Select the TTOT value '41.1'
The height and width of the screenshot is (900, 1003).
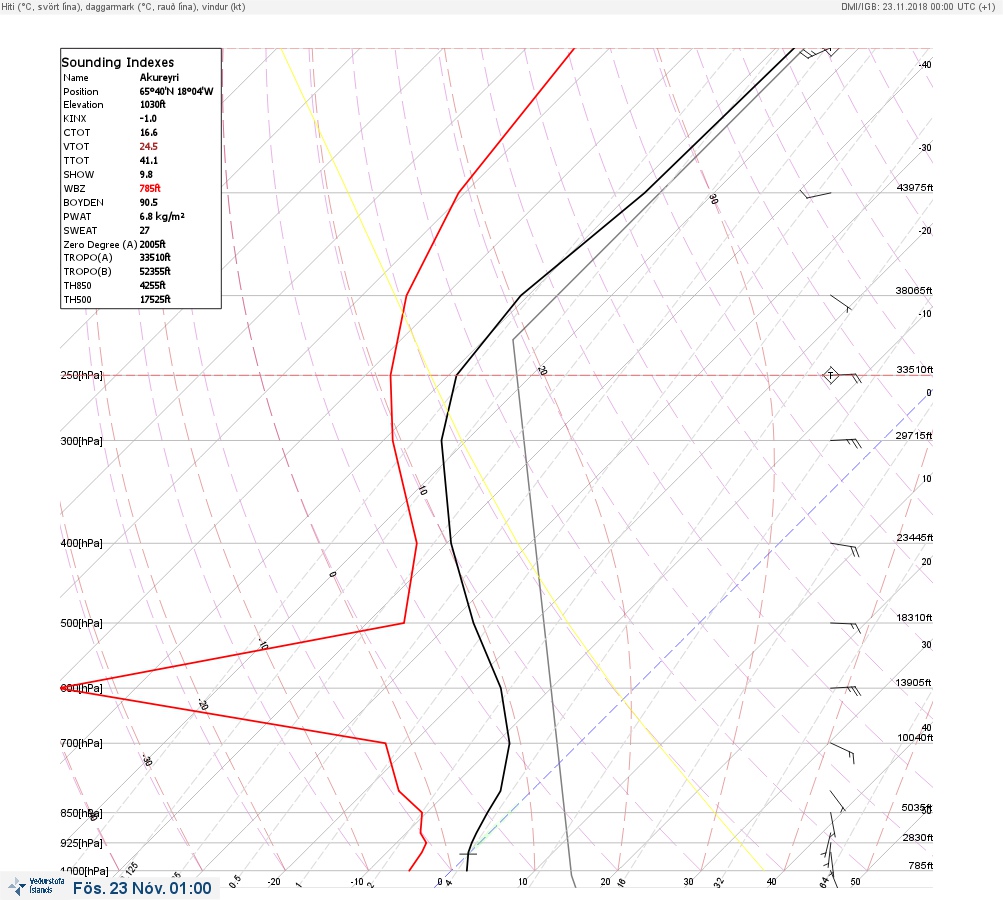coord(148,161)
